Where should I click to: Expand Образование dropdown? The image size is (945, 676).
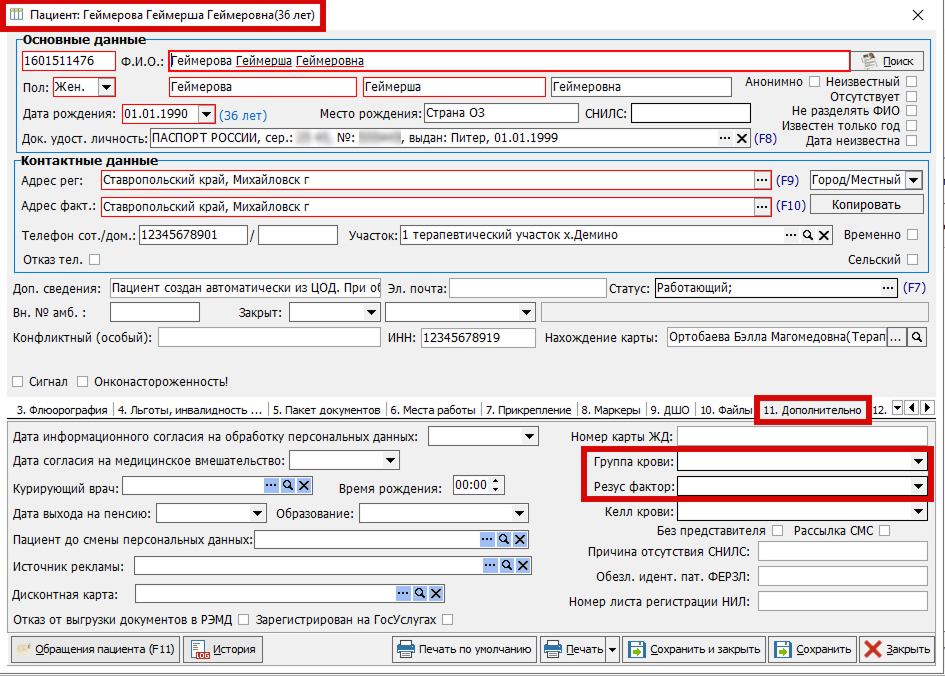520,513
